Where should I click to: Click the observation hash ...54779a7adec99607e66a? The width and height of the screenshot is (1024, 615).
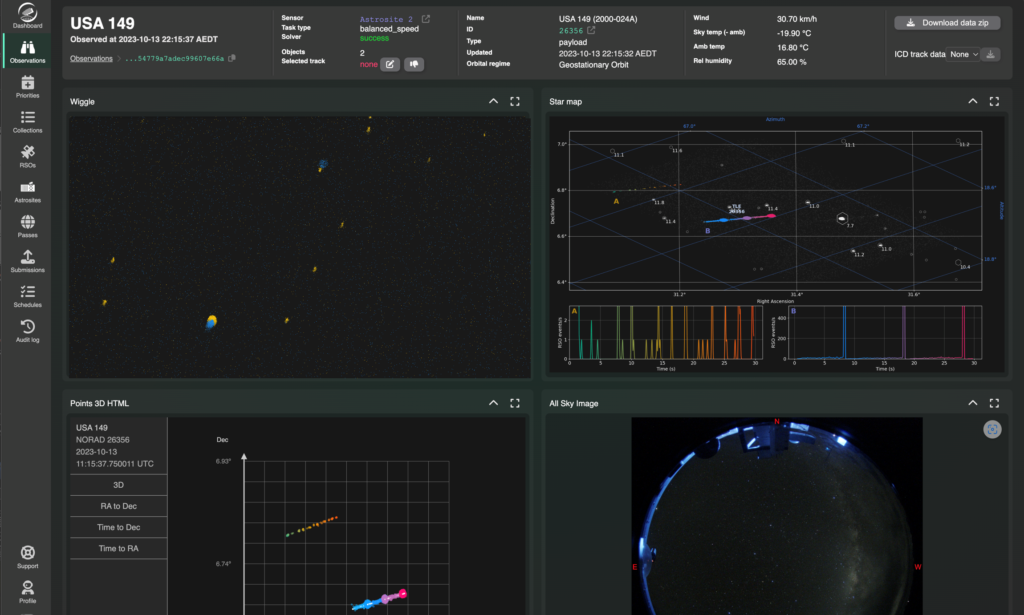tap(174, 58)
